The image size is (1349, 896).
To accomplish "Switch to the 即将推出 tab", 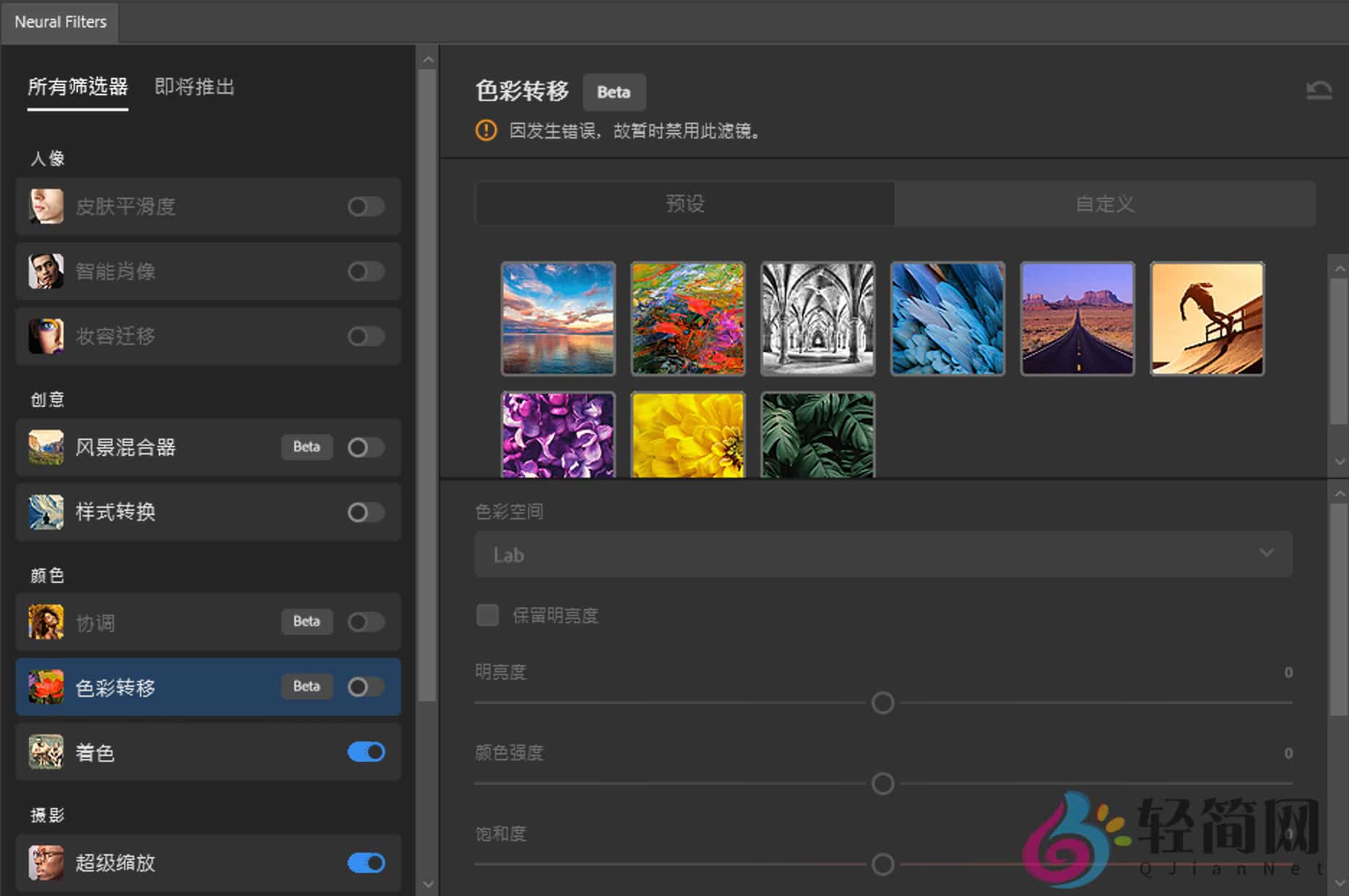I will pyautogui.click(x=193, y=87).
